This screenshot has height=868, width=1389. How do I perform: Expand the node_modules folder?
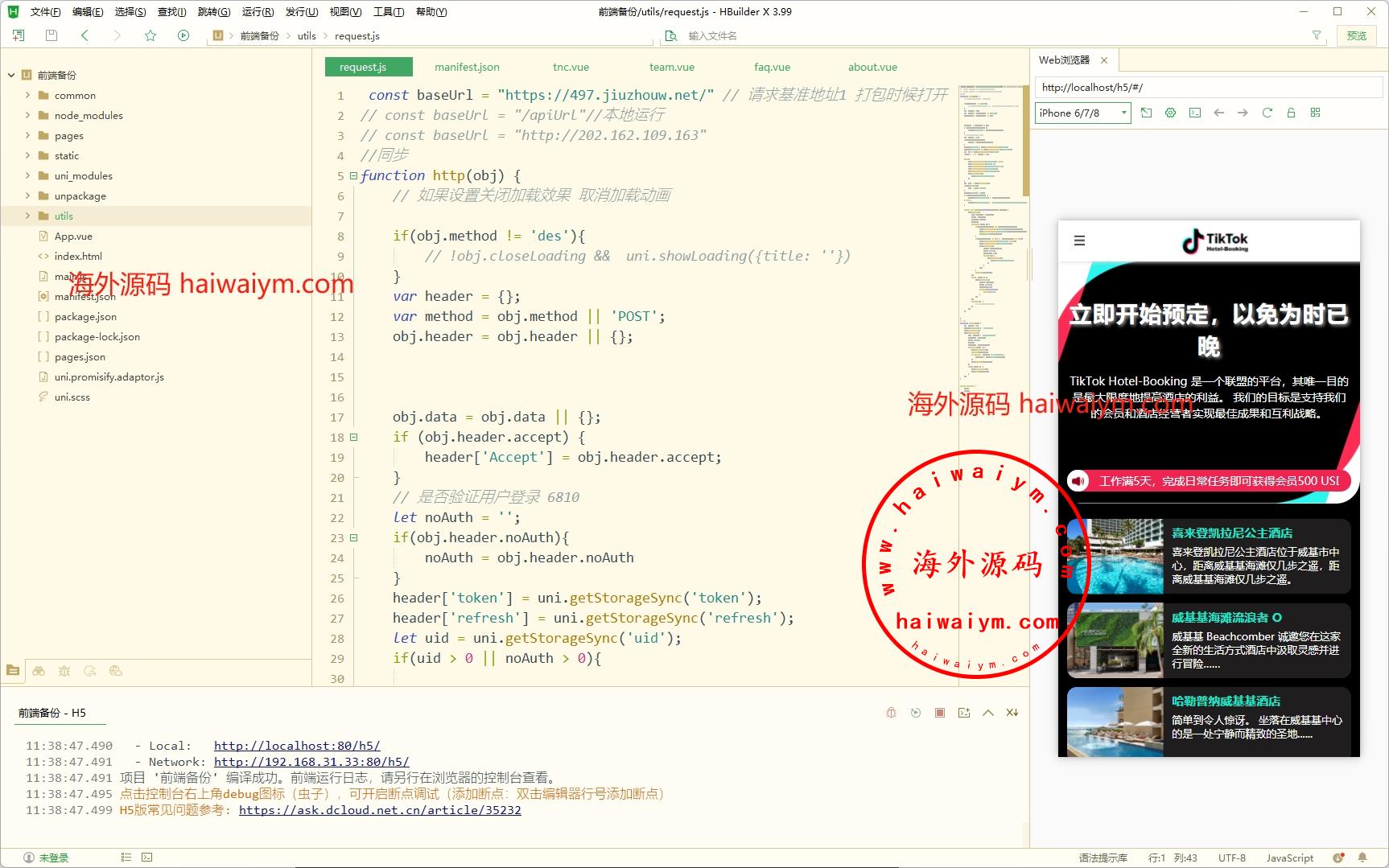click(x=27, y=115)
